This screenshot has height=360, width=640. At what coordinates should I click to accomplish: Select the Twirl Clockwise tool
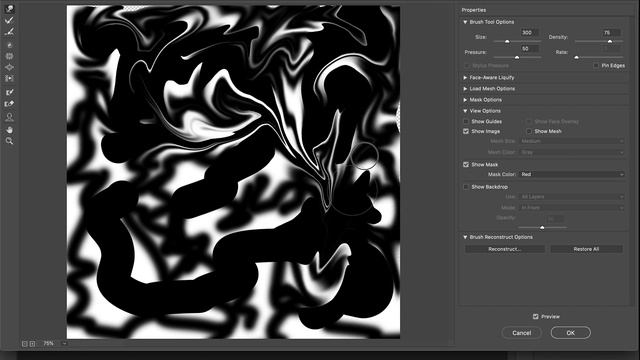point(9,44)
